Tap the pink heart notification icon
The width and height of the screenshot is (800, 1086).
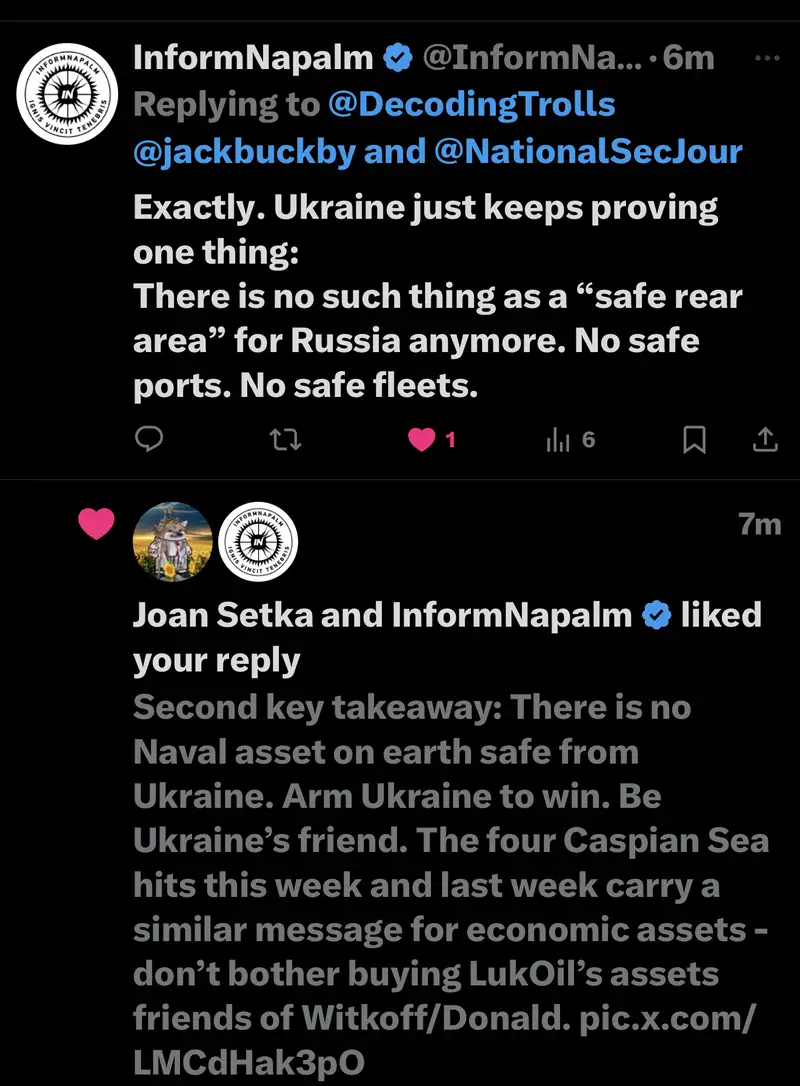[96, 524]
